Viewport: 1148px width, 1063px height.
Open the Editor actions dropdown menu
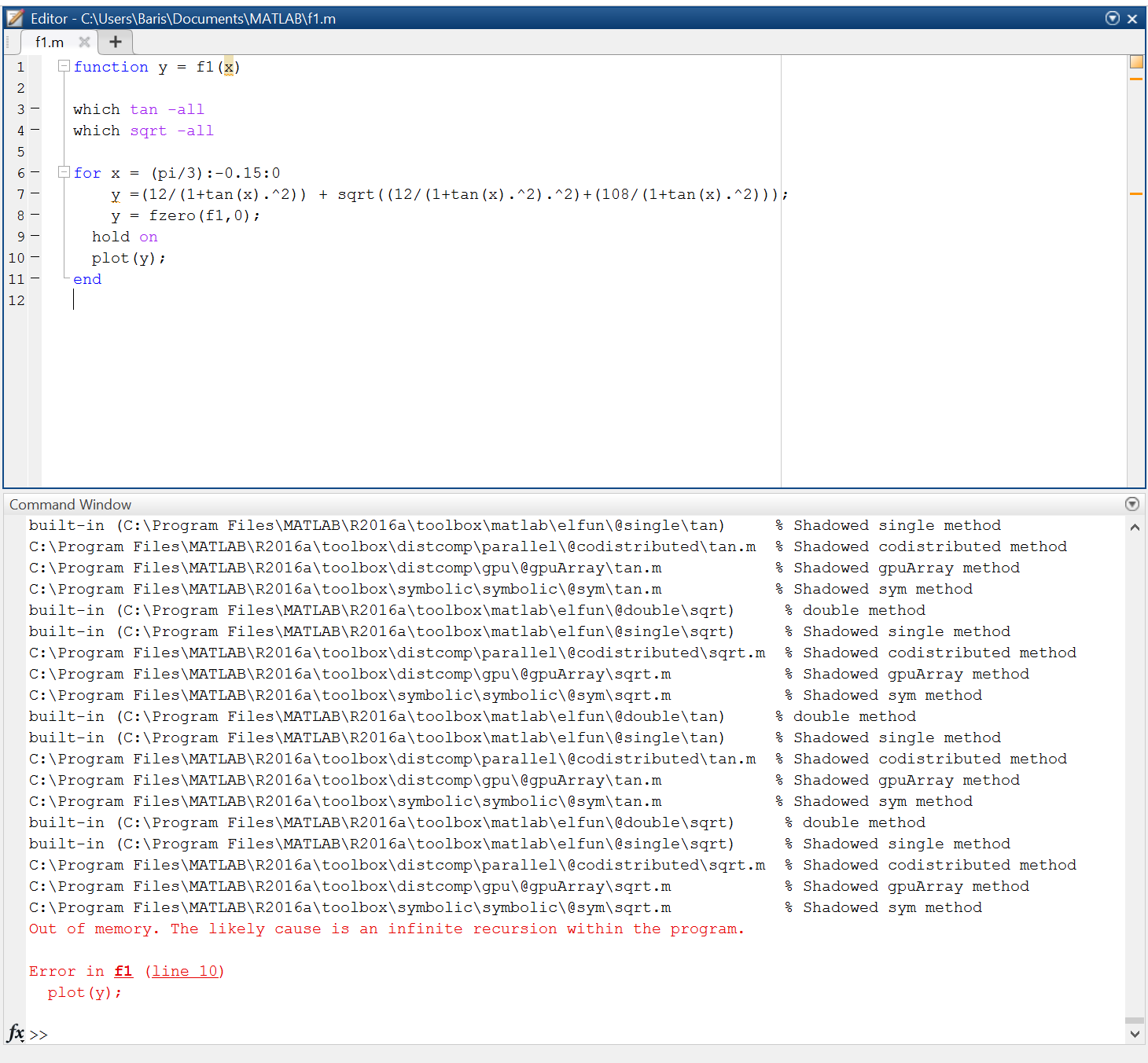[x=1112, y=18]
